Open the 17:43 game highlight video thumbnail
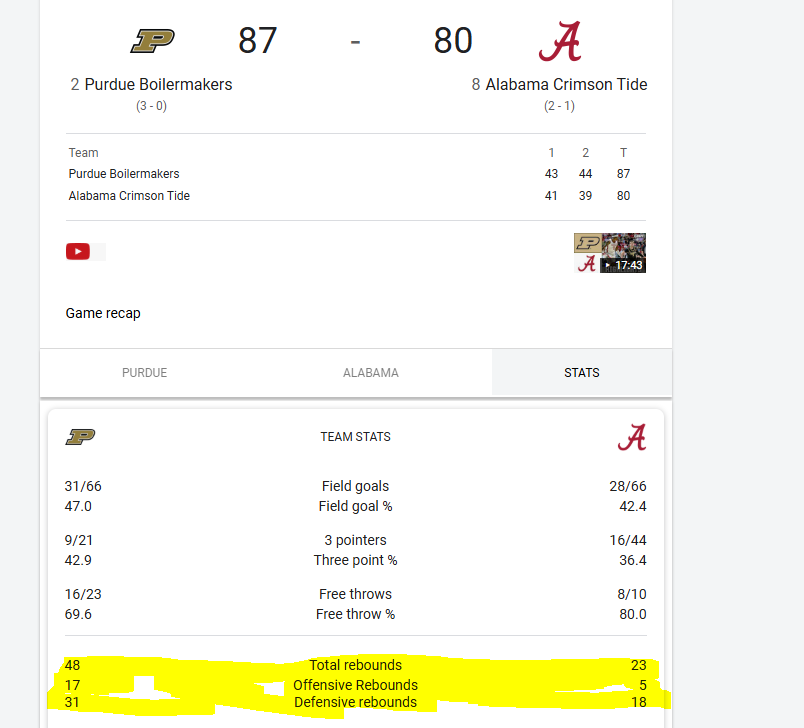Image resolution: width=804 pixels, height=728 pixels. click(x=610, y=253)
